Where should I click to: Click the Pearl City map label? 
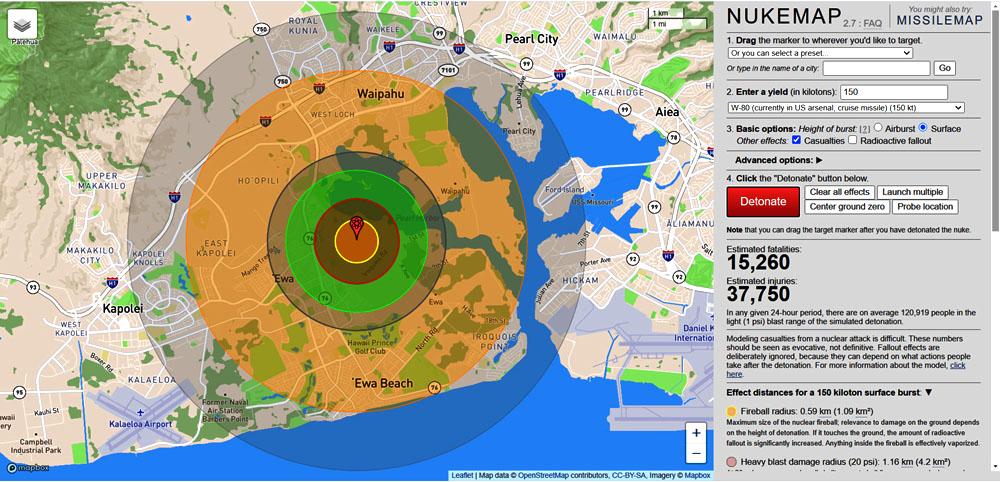(531, 39)
